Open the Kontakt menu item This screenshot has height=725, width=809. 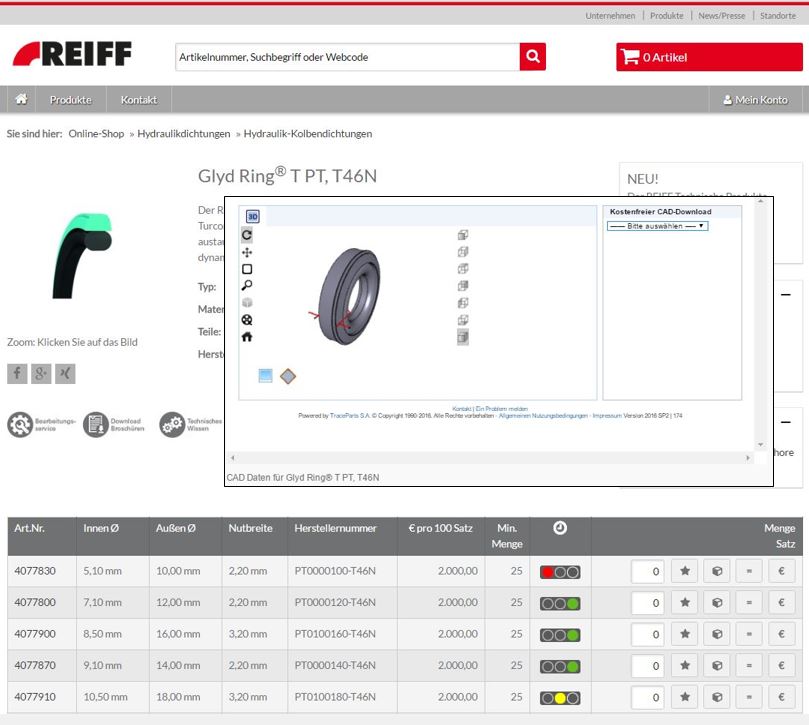(139, 100)
